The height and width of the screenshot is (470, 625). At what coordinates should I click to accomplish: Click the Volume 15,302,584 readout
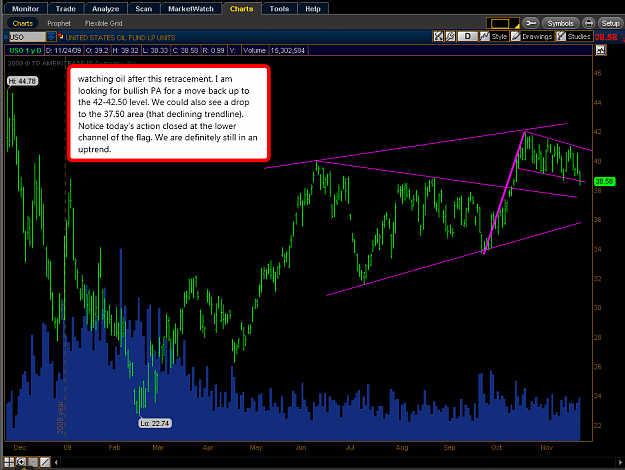[274, 51]
